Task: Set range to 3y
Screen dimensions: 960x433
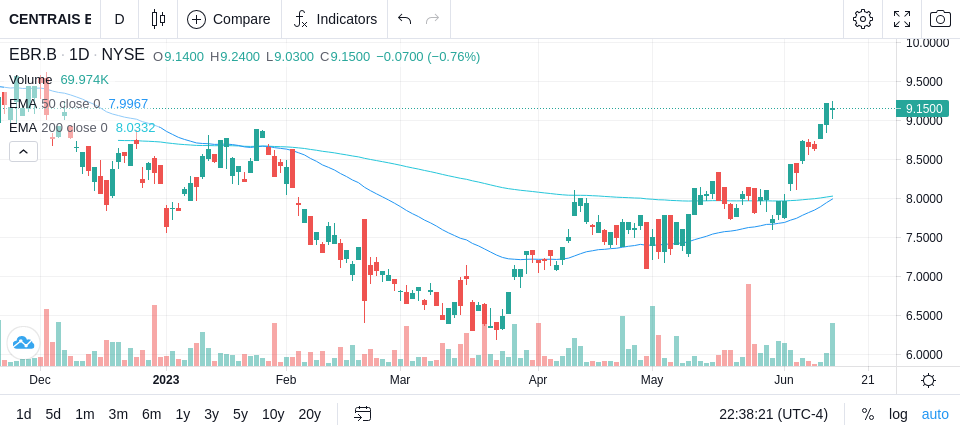Action: [211, 414]
